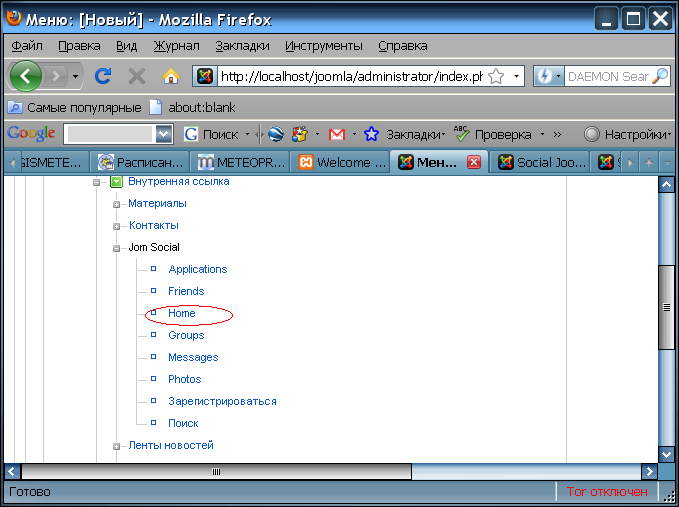
Task: Open the Закладки menu in menu bar
Action: point(242,45)
